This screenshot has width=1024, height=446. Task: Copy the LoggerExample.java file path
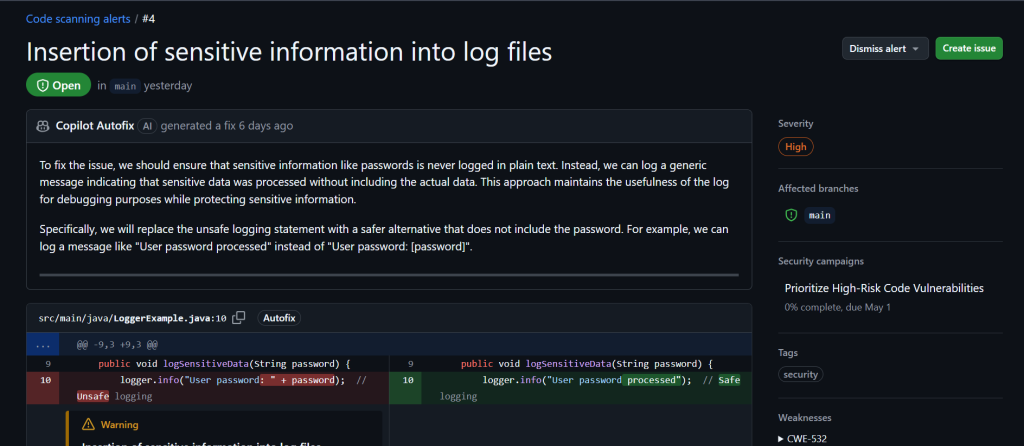click(x=239, y=318)
